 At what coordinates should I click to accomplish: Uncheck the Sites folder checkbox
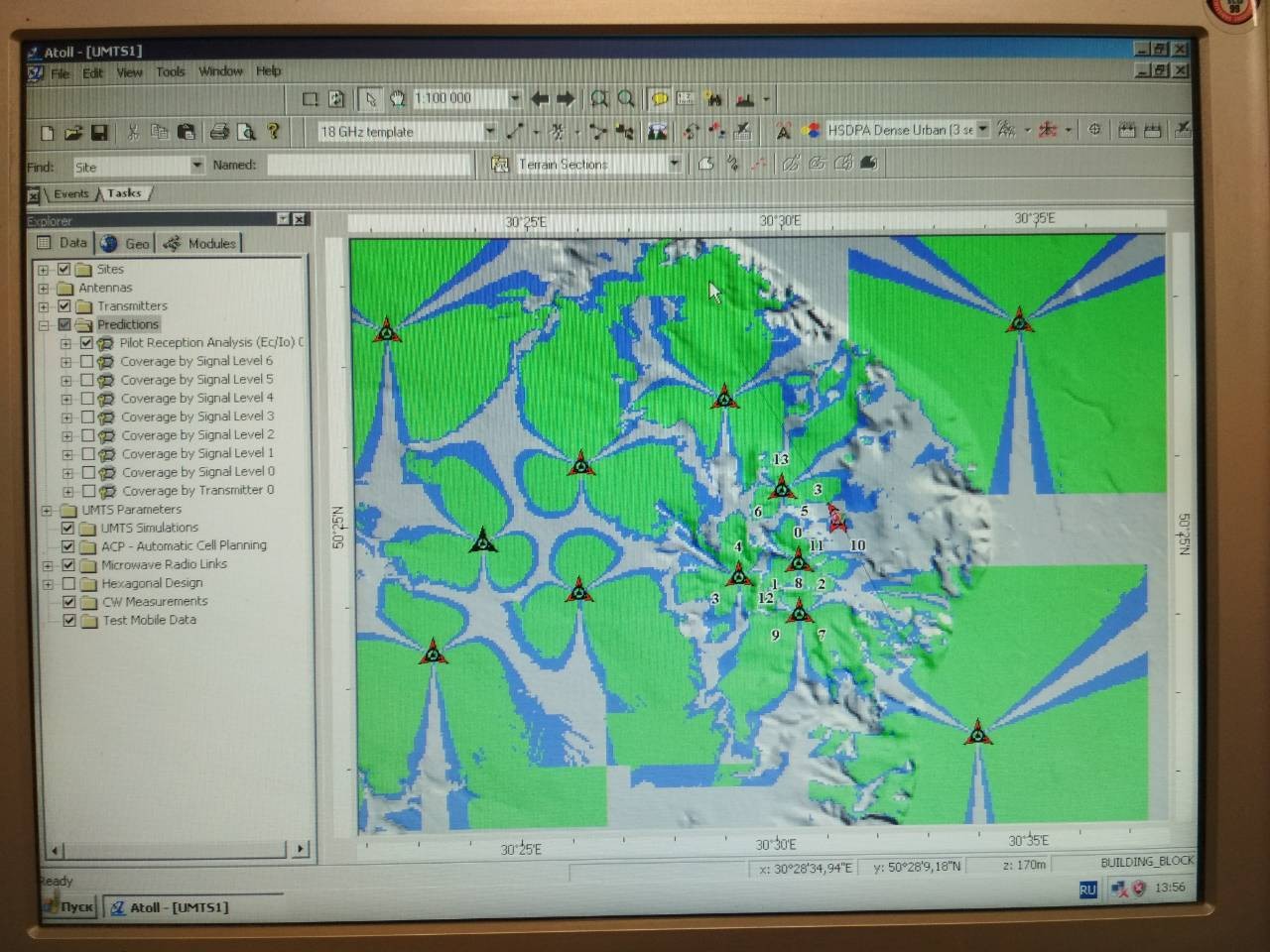[x=64, y=269]
